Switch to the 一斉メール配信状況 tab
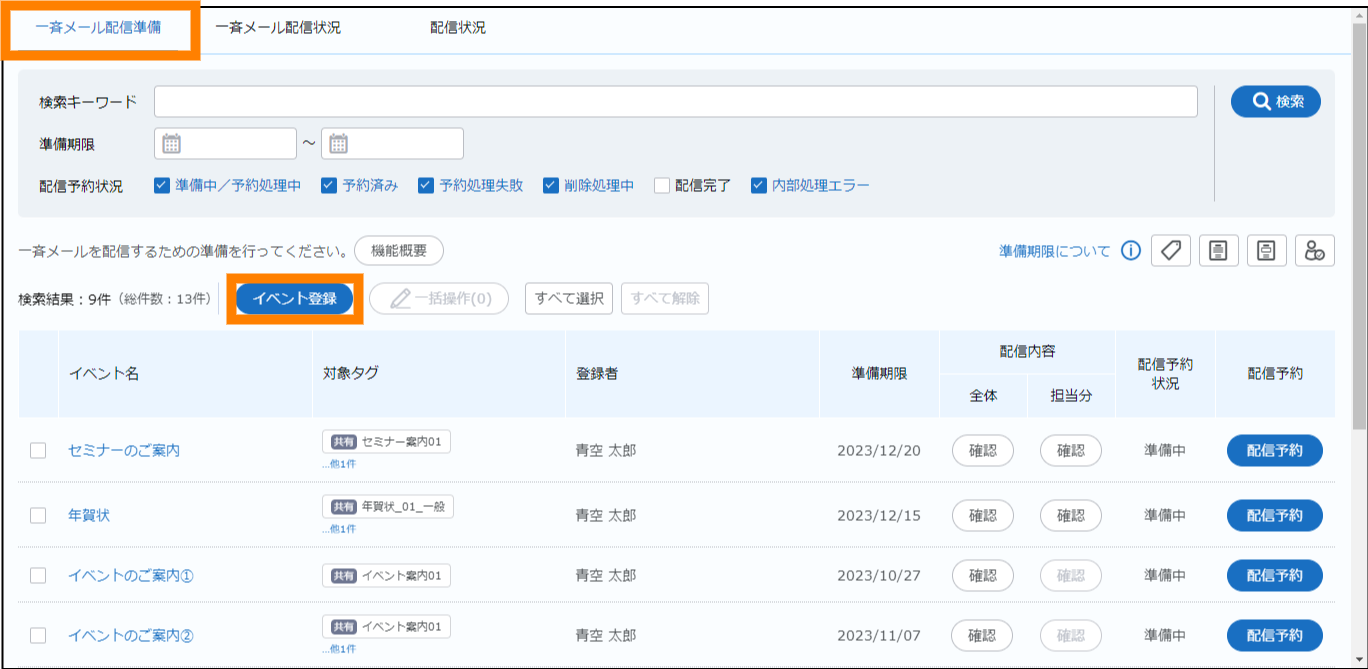 278,28
